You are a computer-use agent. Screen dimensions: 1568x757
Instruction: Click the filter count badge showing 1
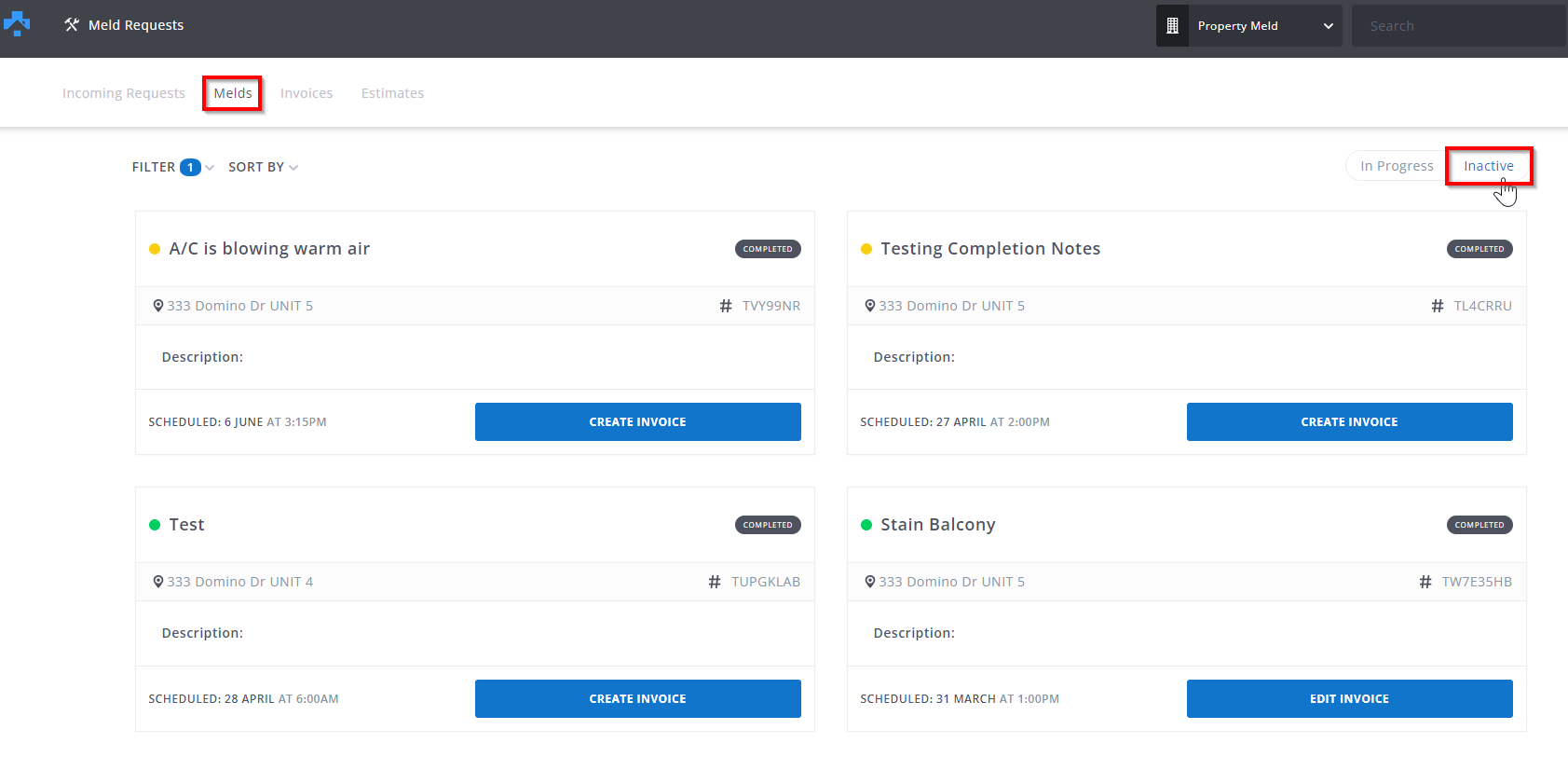(190, 167)
